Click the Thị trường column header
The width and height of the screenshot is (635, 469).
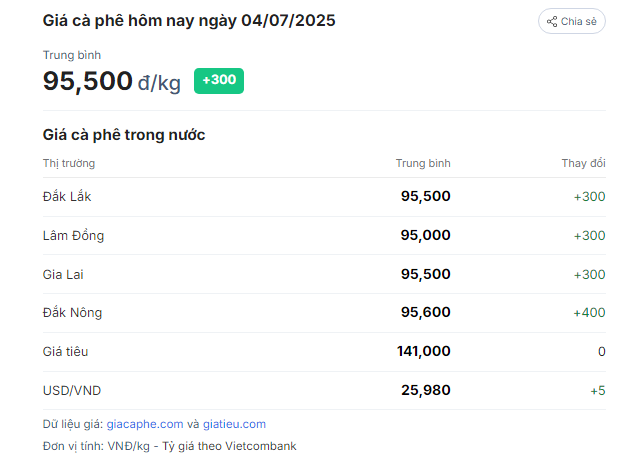[x=69, y=163]
